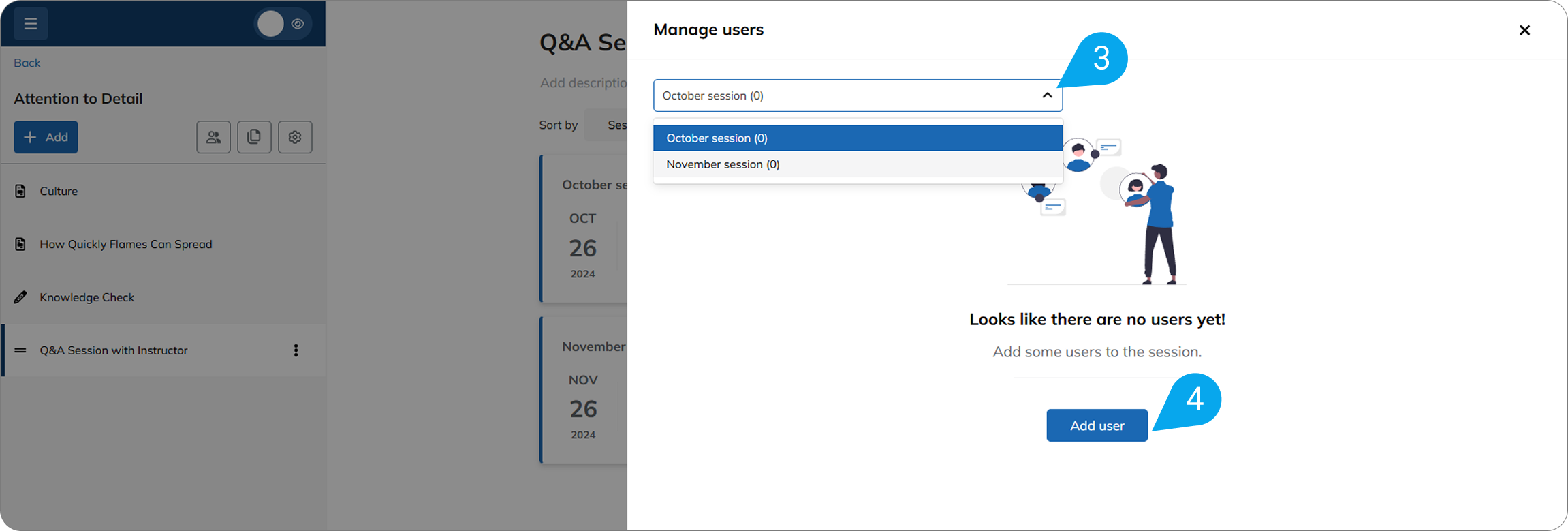
Task: Open the manage users people icon
Action: click(x=214, y=137)
